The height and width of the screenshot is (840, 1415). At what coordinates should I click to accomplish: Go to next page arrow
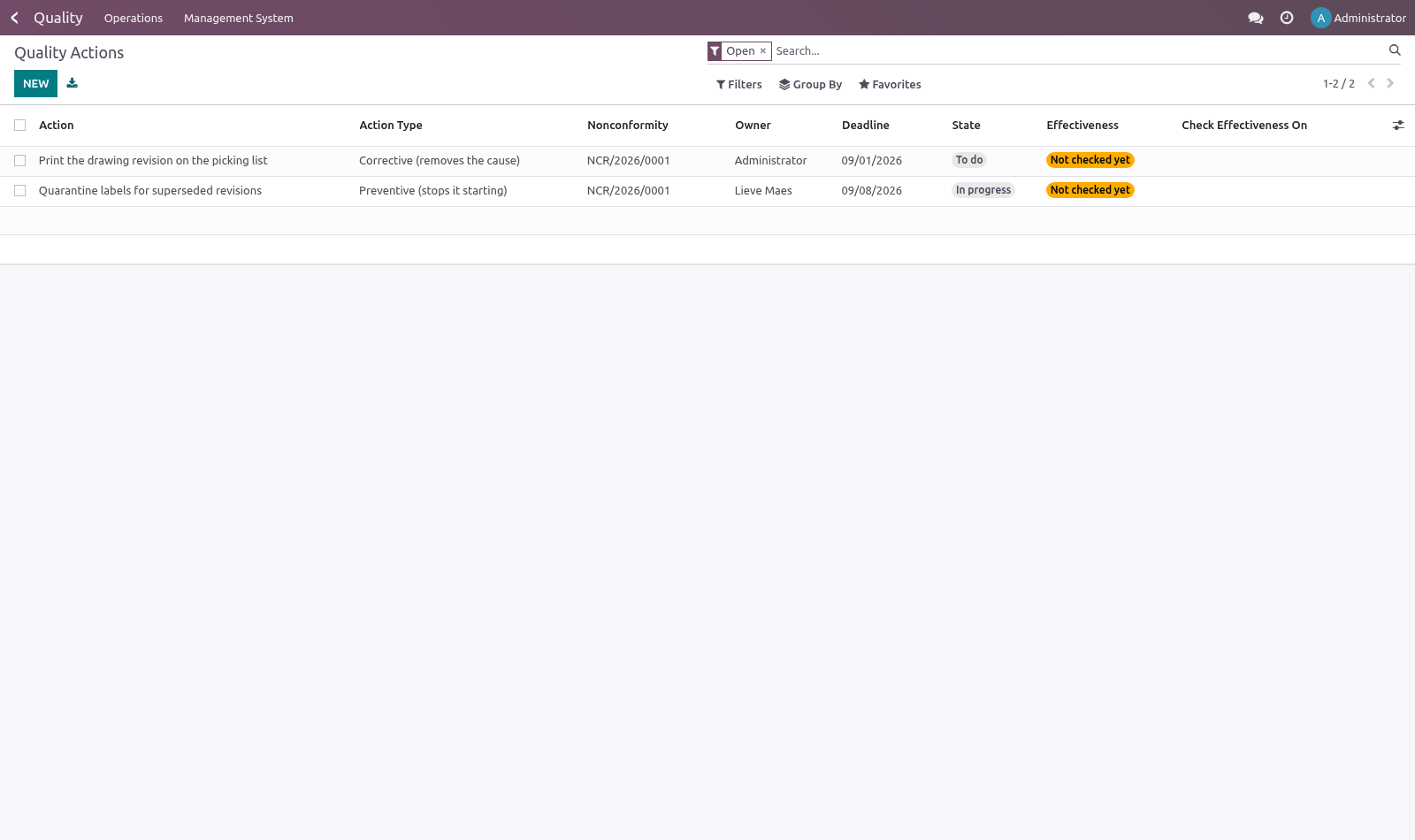pyautogui.click(x=1390, y=83)
